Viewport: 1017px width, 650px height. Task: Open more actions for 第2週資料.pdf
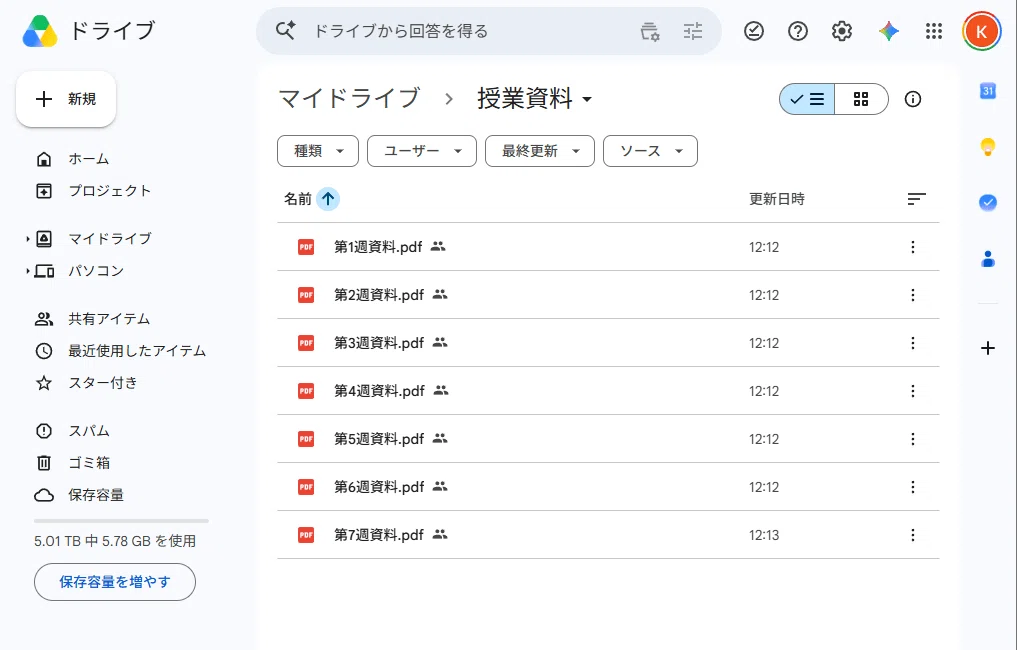click(913, 295)
